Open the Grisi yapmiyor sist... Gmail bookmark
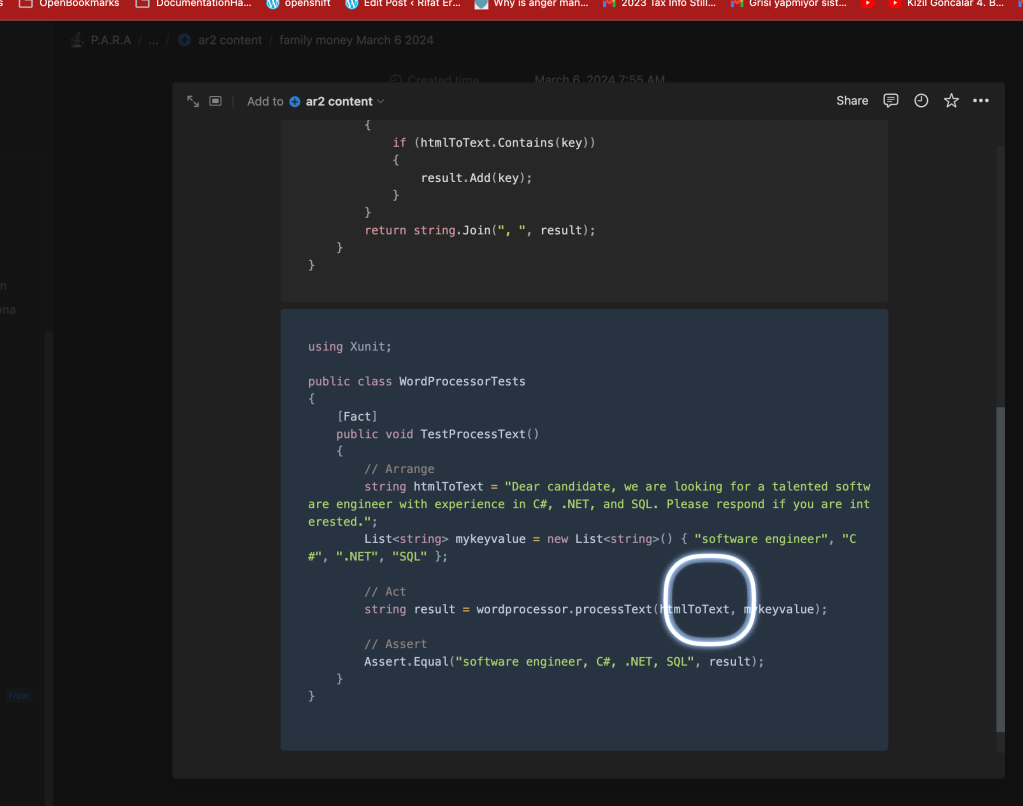Screen dimensions: 1023x806 788,4
